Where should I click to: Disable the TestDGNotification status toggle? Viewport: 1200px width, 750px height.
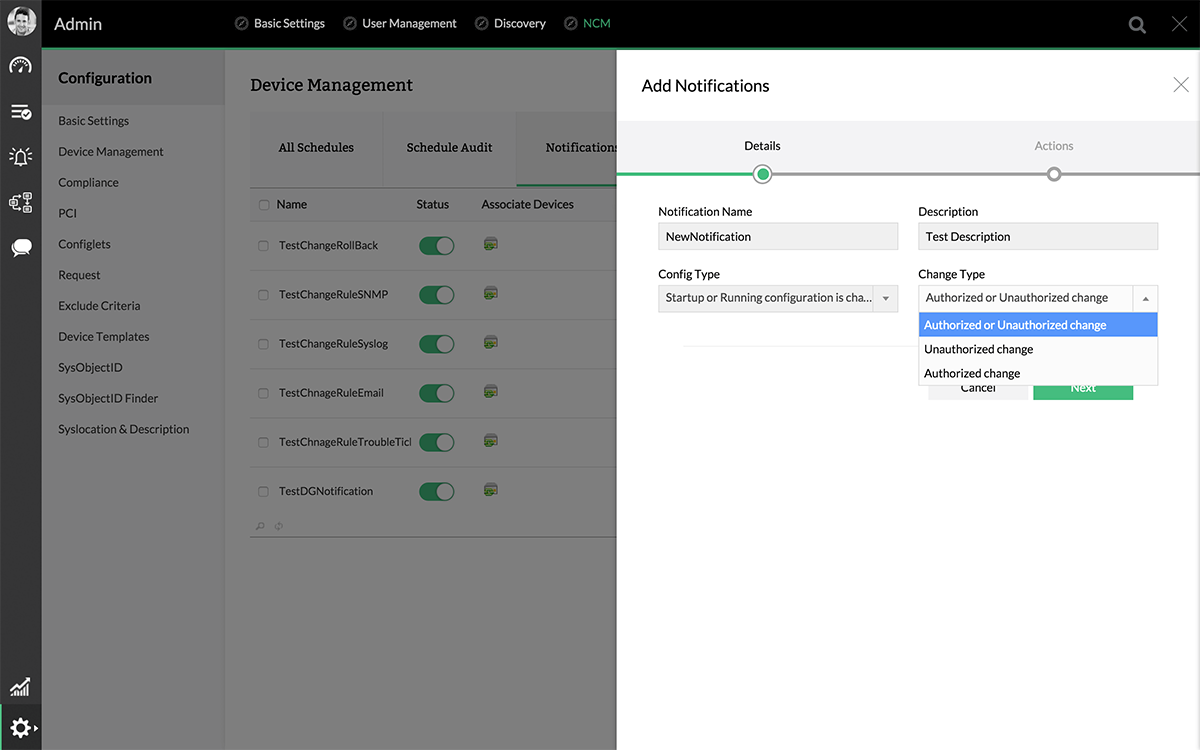(436, 491)
